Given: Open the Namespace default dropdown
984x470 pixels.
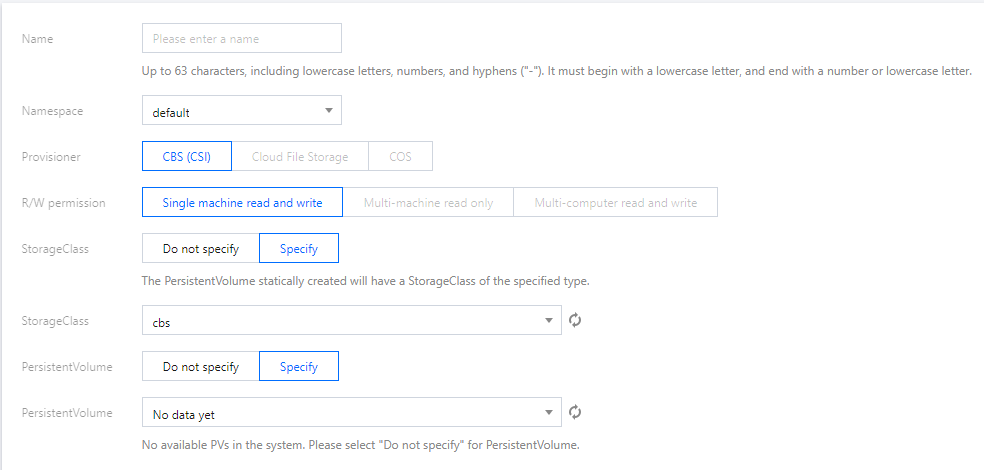Looking at the screenshot, I should pyautogui.click(x=242, y=110).
